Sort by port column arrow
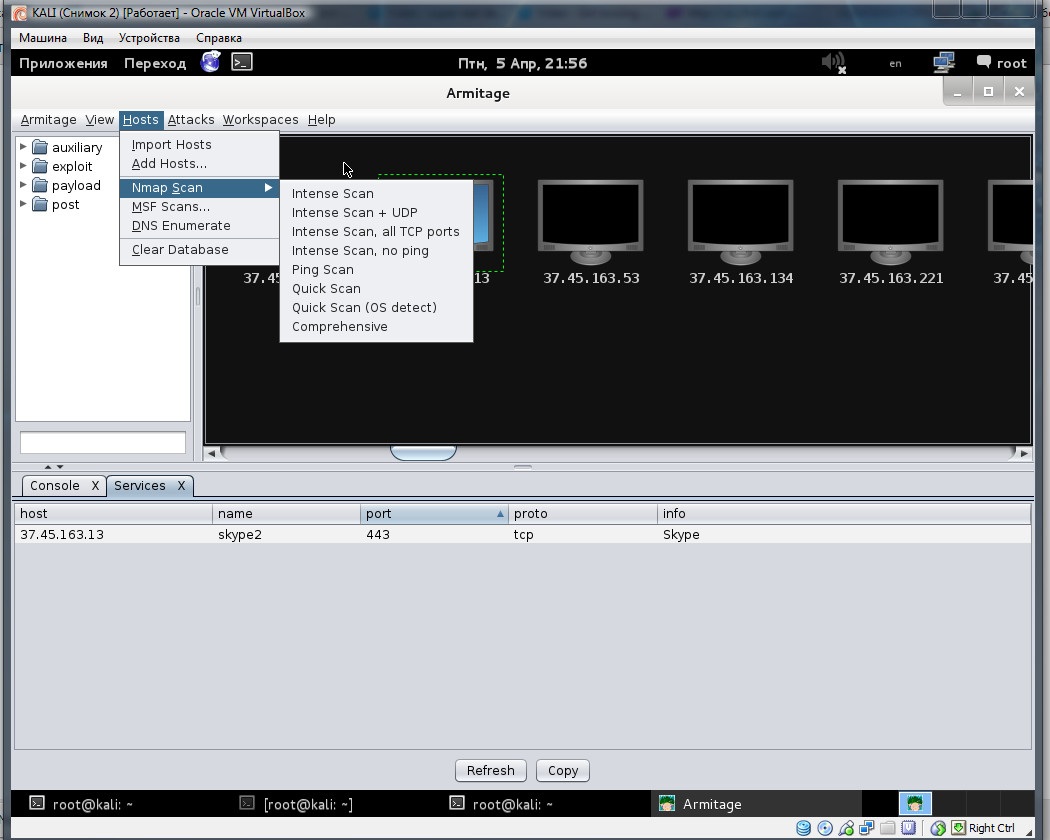 [x=500, y=514]
